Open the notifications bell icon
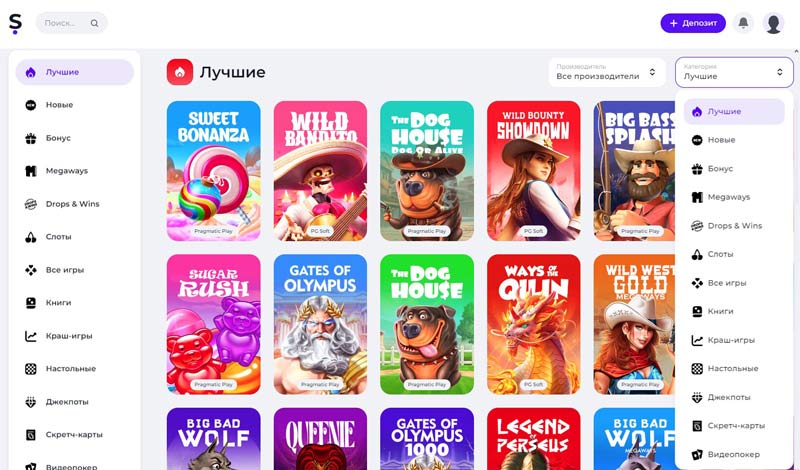The image size is (800, 470). [x=743, y=23]
